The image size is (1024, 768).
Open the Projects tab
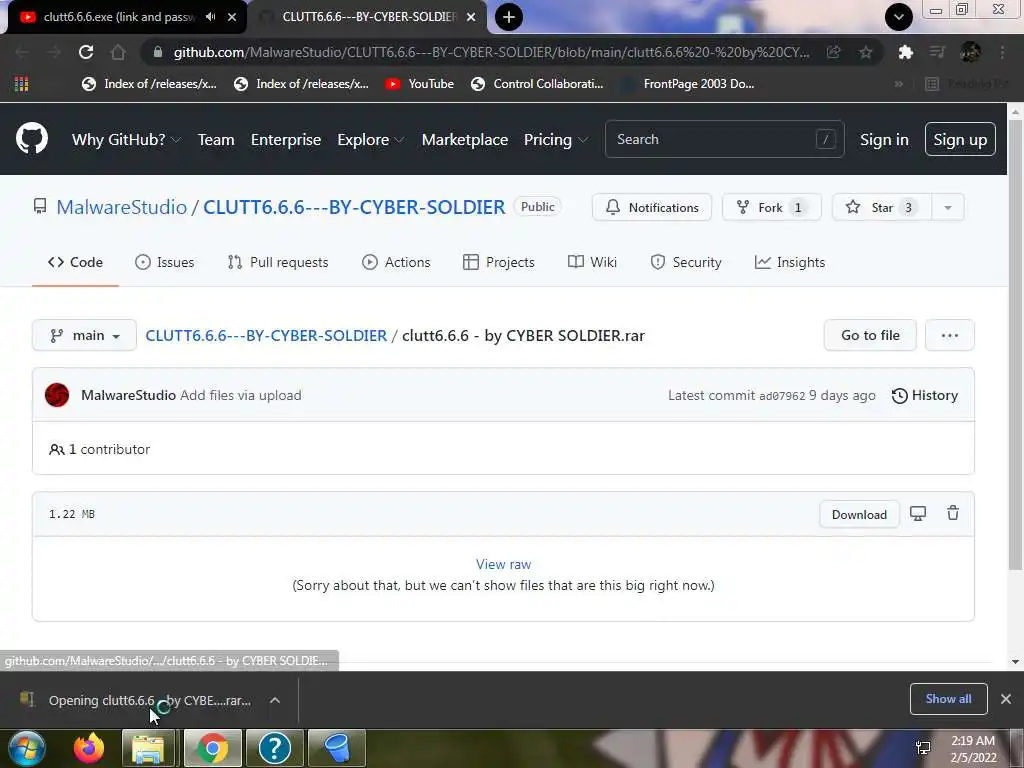pos(498,263)
